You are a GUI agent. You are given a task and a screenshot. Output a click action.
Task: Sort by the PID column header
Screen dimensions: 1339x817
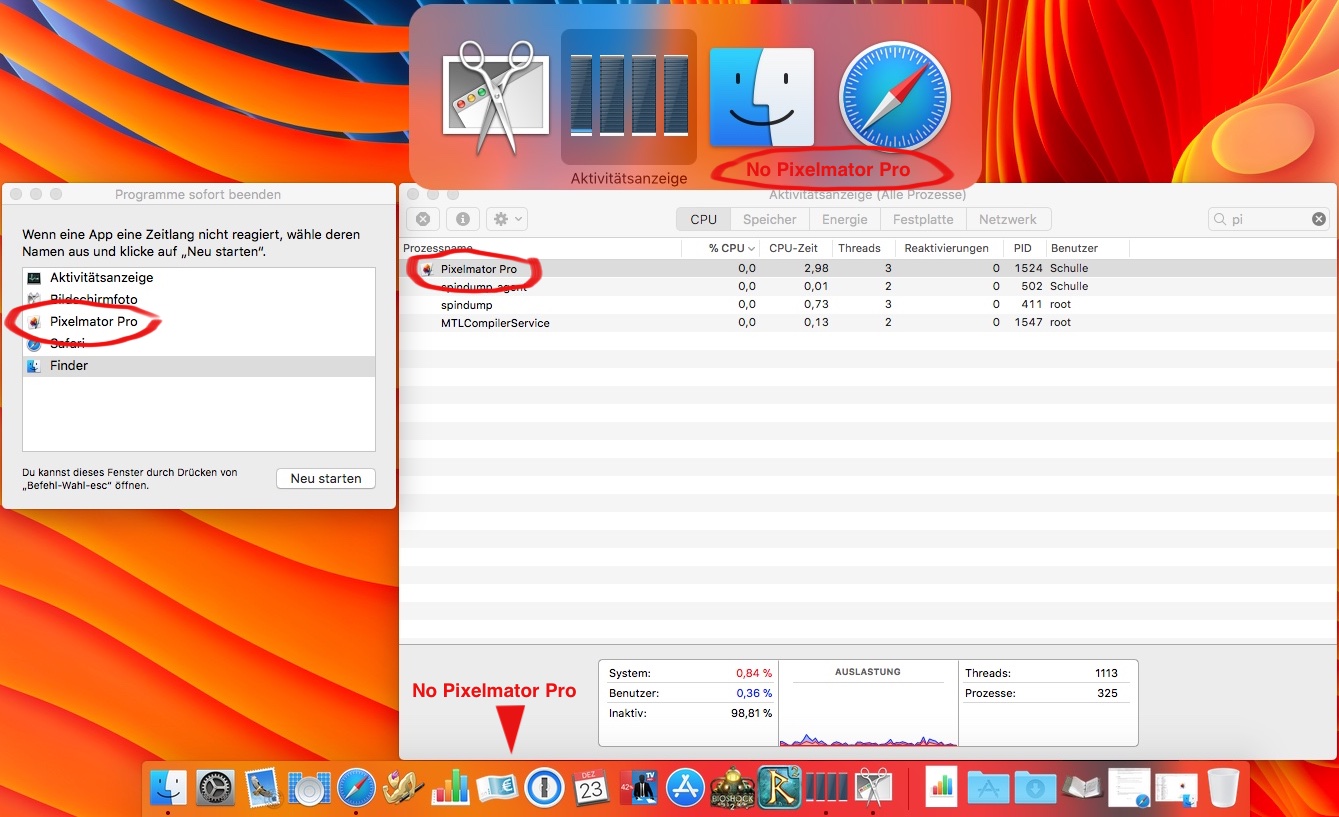pyautogui.click(x=1023, y=248)
